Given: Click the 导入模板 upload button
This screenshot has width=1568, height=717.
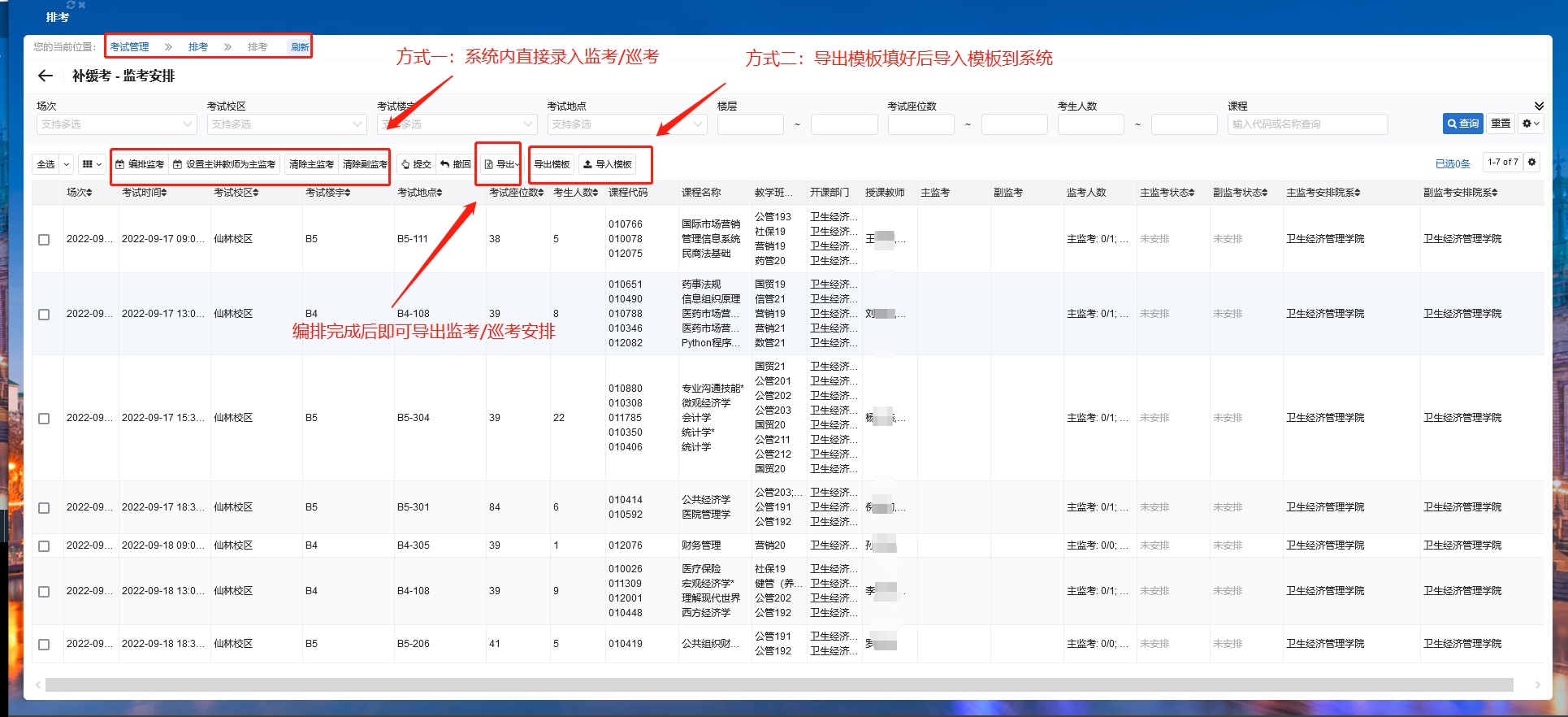Looking at the screenshot, I should (x=608, y=164).
